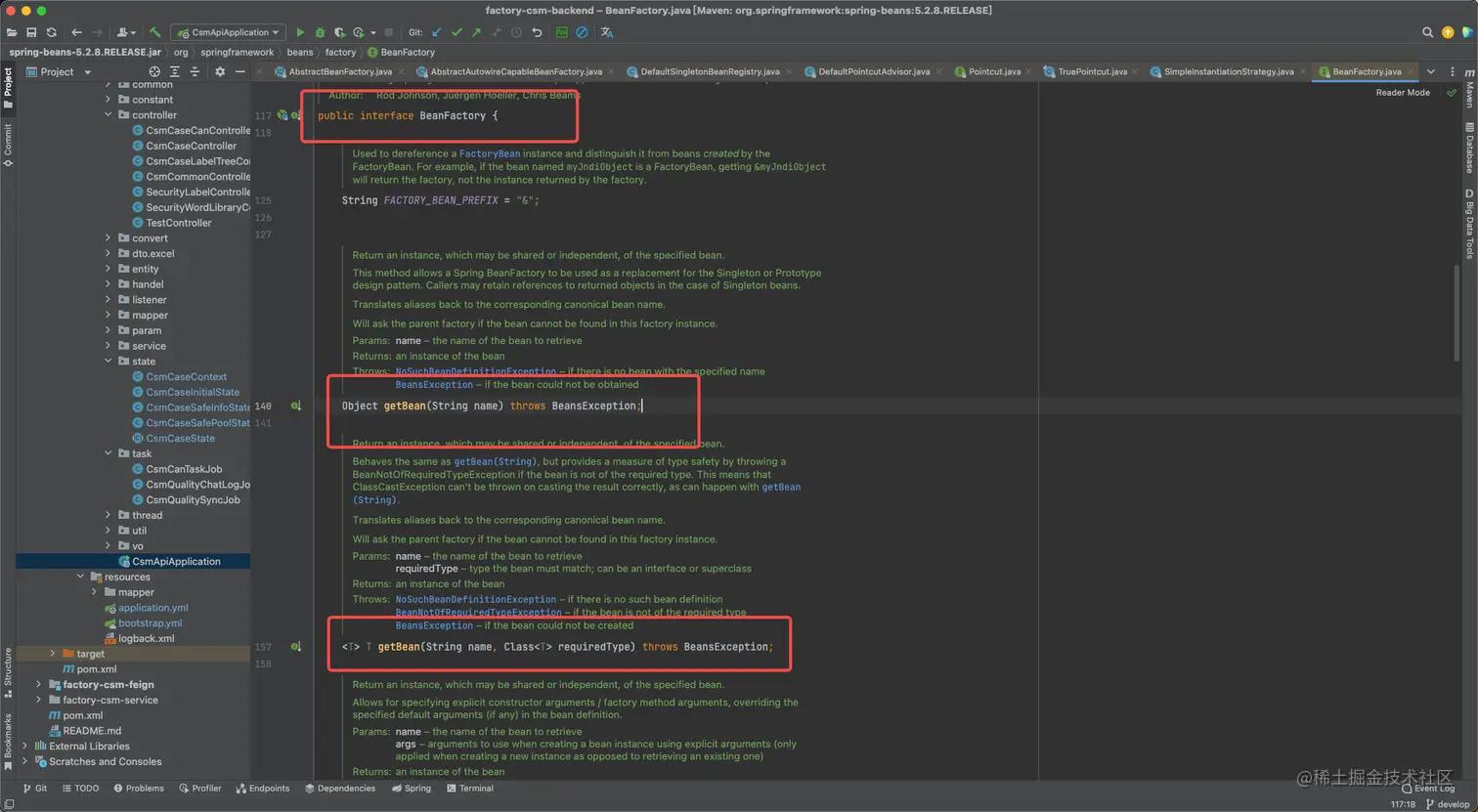The image size is (1478, 812).
Task: Show hidden editor tabs dropdown arrow
Action: point(1431,71)
